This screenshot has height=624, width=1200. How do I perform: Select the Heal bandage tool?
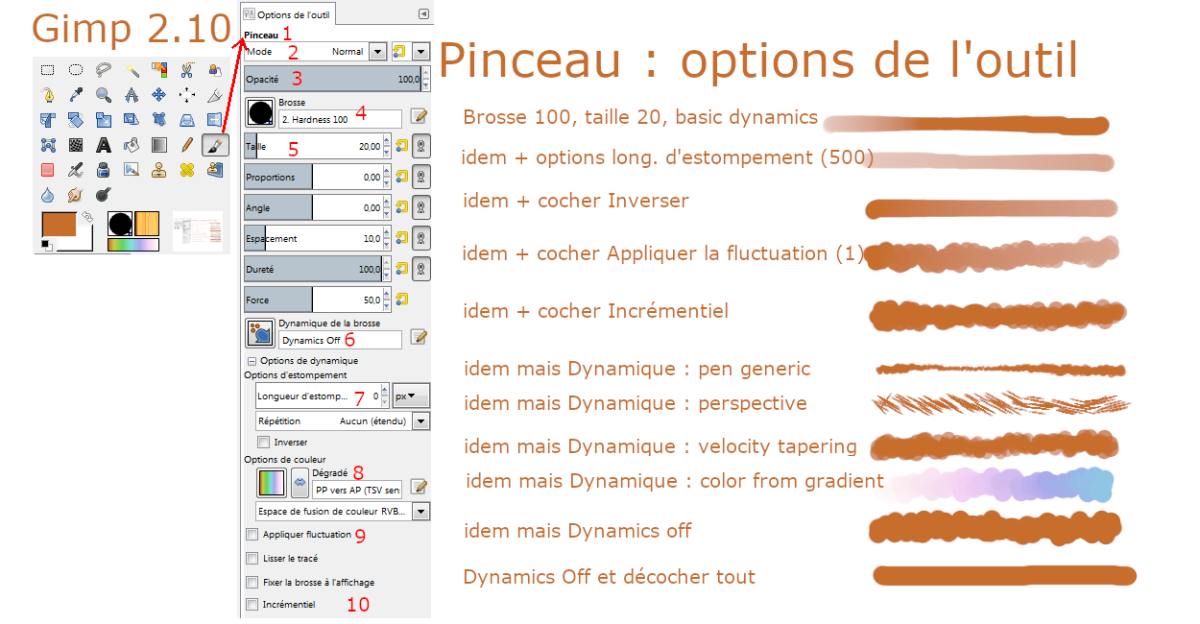click(187, 170)
